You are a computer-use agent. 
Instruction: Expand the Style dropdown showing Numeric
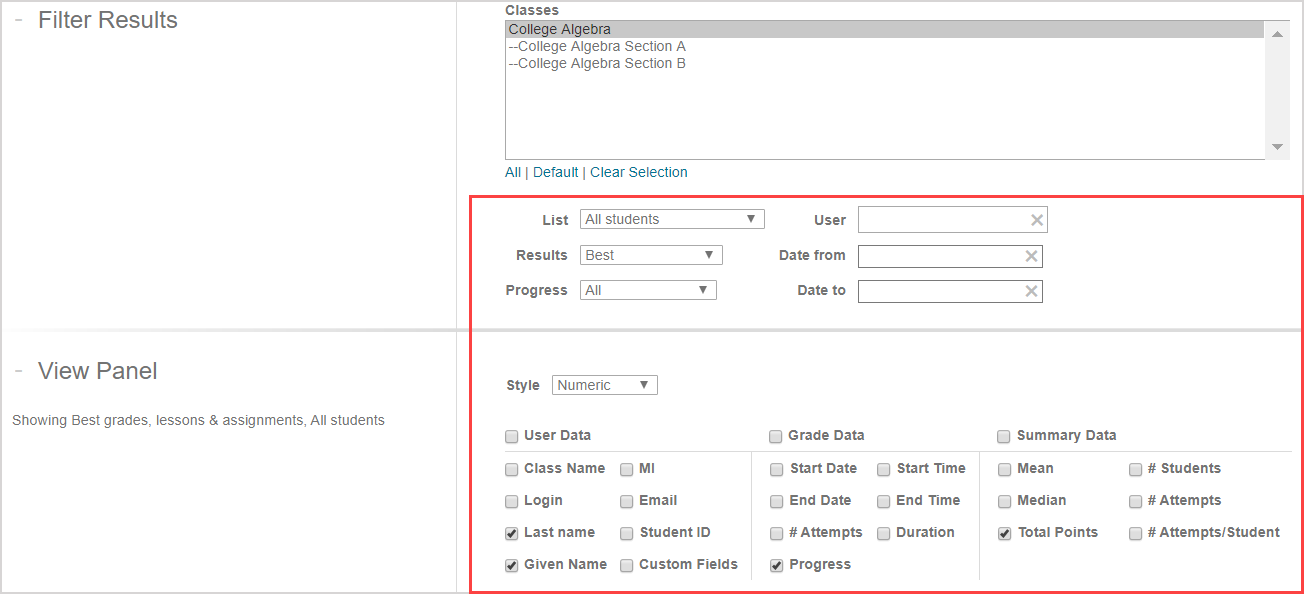604,385
